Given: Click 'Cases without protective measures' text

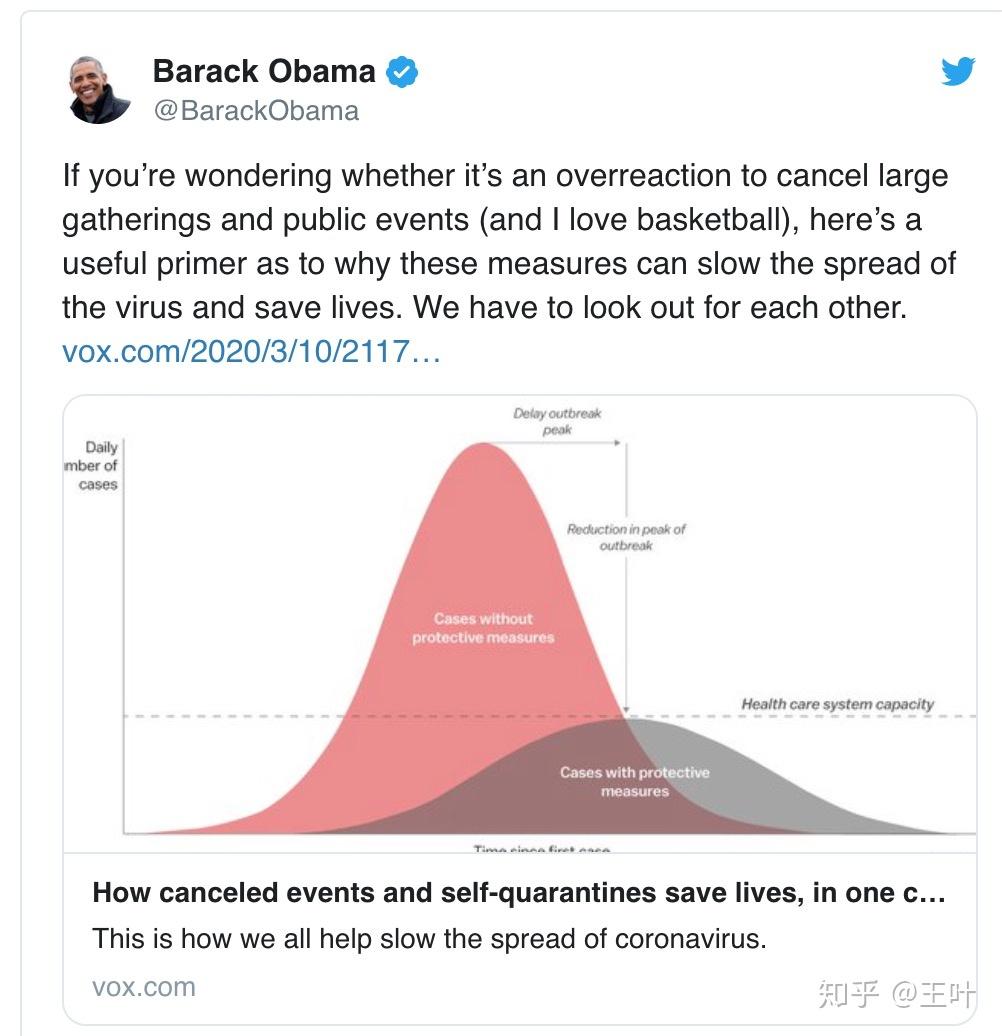Looking at the screenshot, I should (483, 628).
